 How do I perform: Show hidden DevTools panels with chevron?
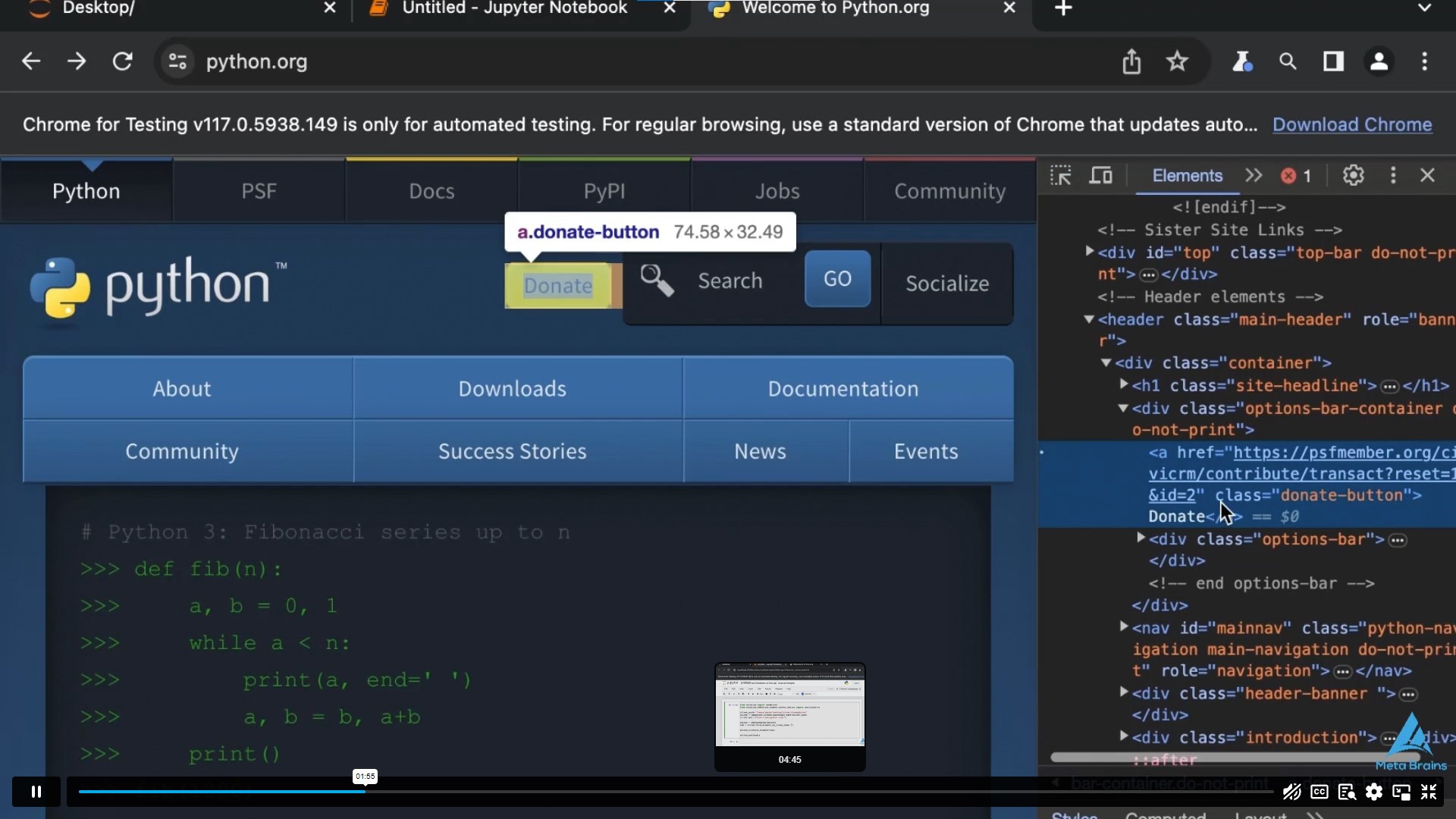(1254, 175)
